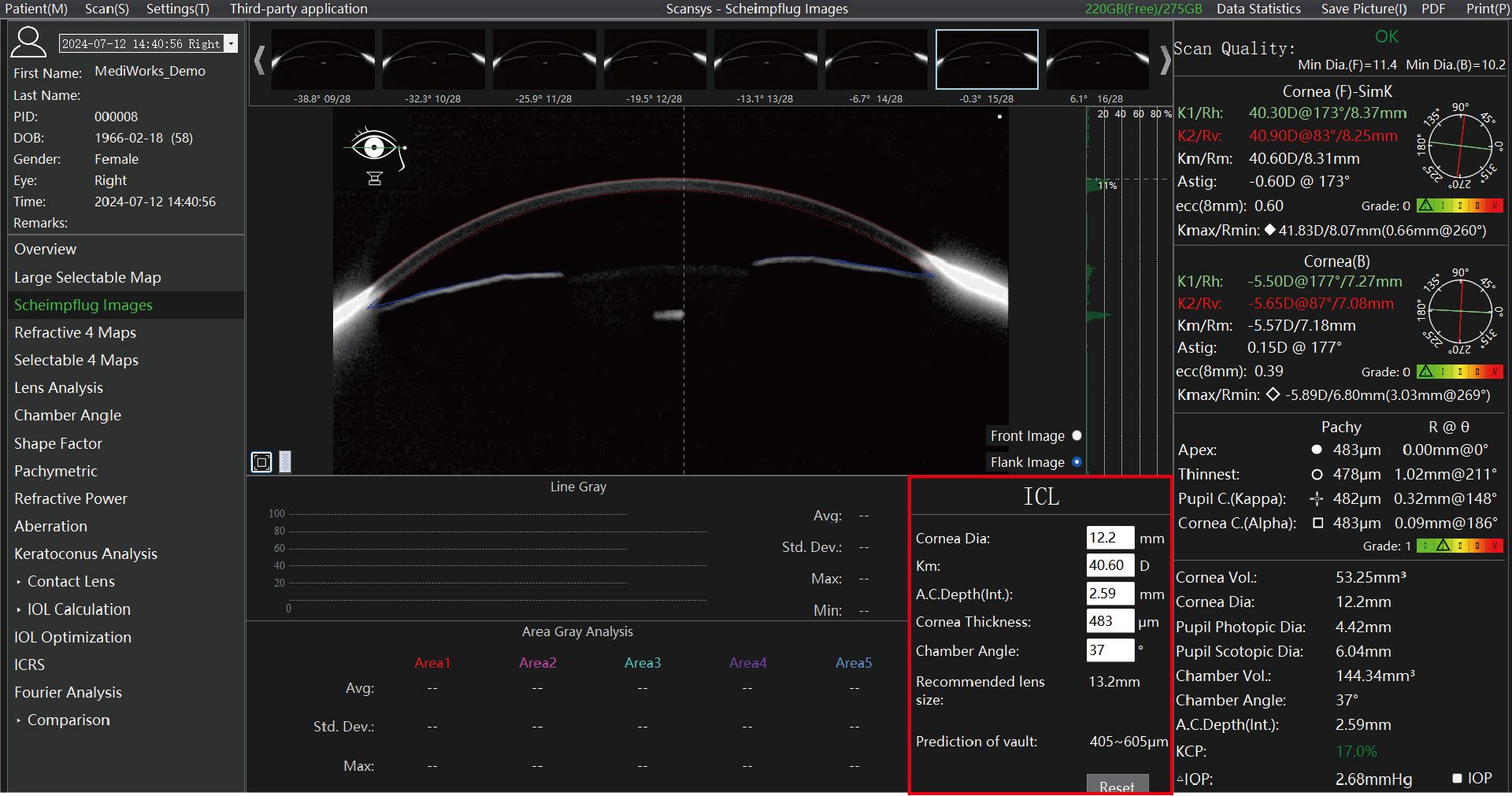Click the Pachy grade color bar
The width and height of the screenshot is (1512, 796).
tap(1460, 545)
